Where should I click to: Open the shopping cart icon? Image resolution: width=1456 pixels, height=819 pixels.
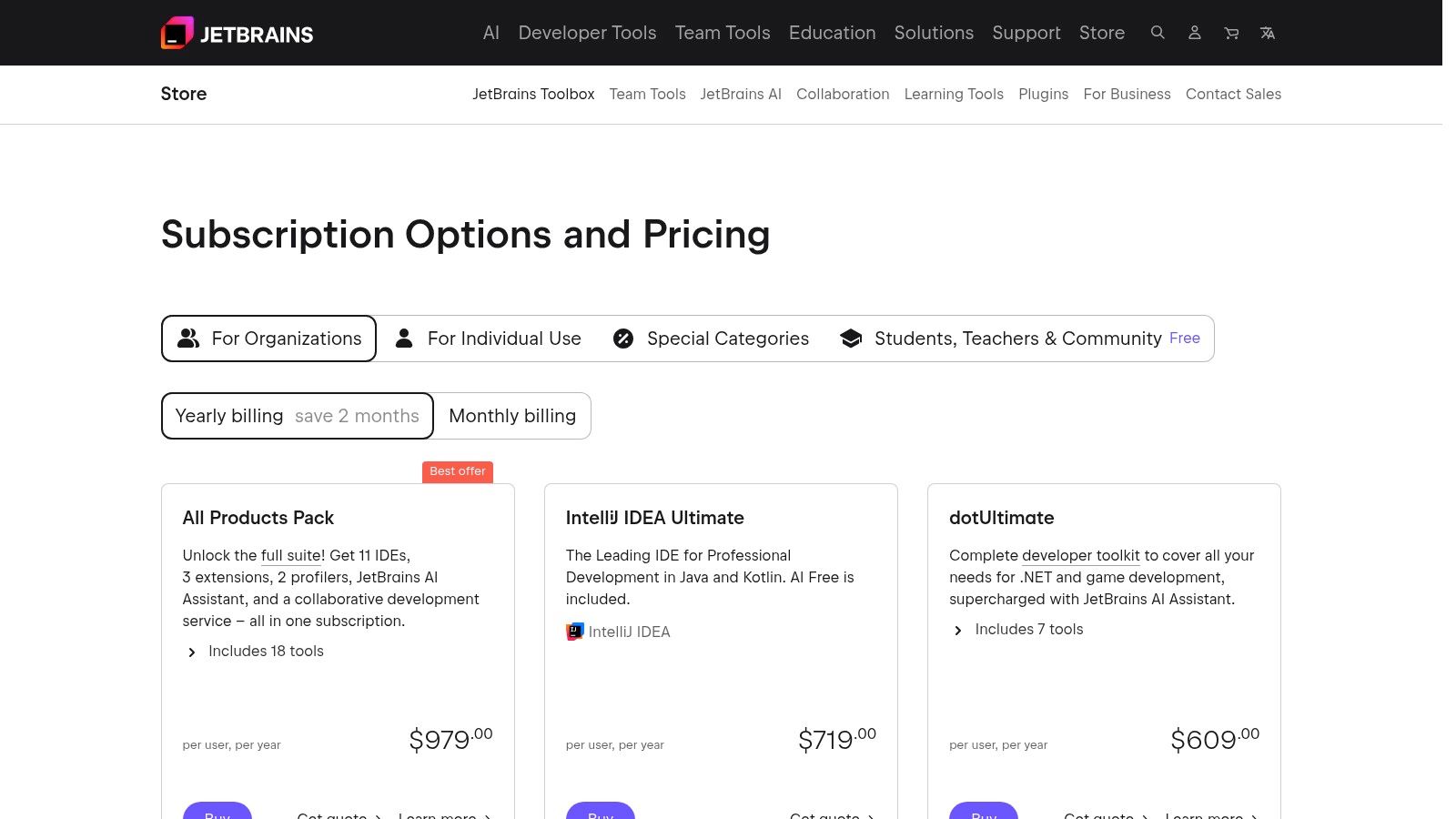pos(1230,33)
